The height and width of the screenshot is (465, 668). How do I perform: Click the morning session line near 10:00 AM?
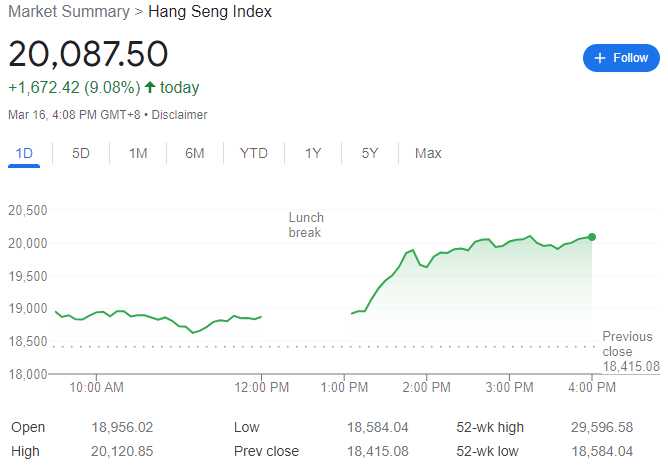97,312
